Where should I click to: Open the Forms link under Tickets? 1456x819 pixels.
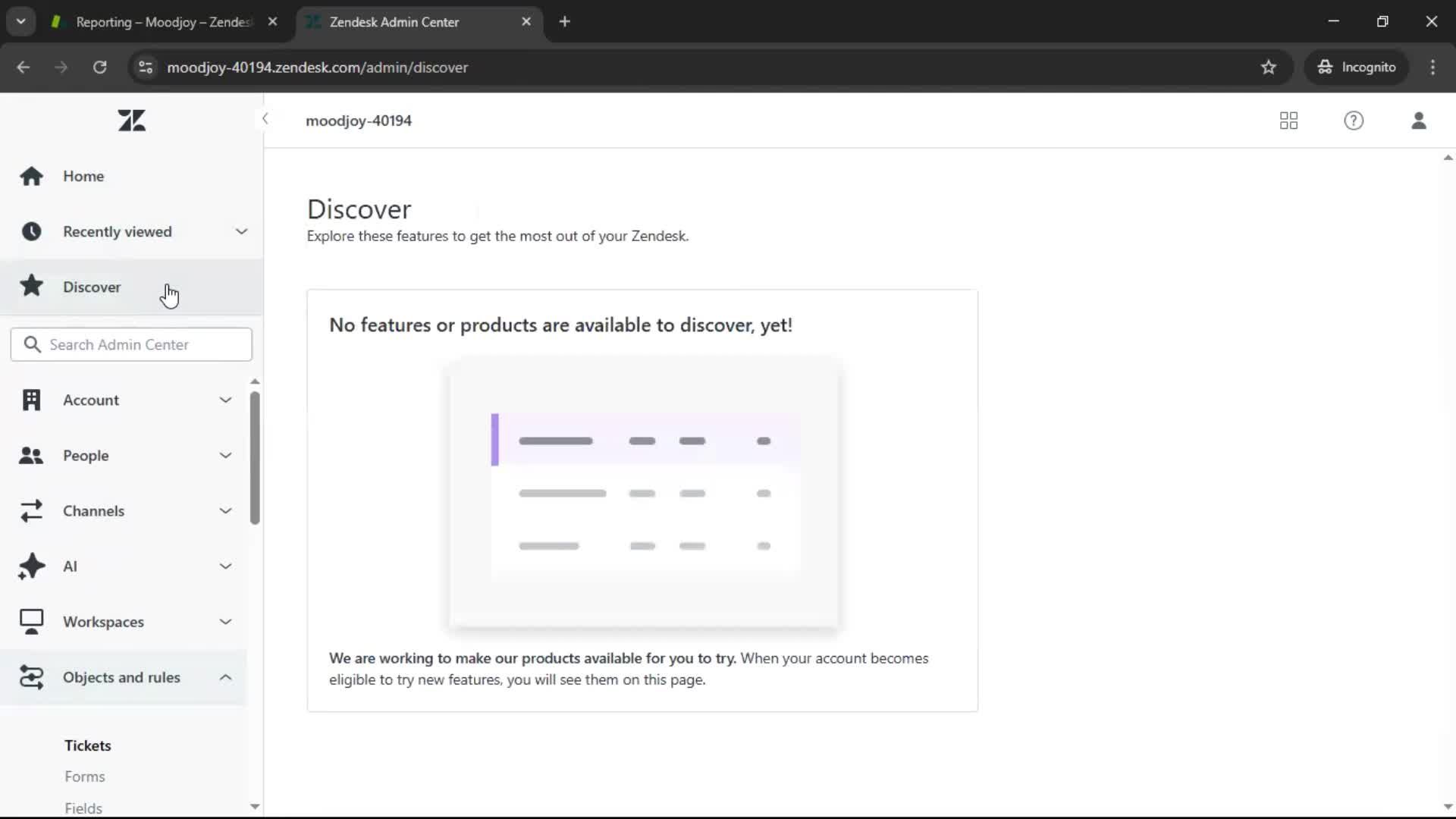click(x=85, y=777)
